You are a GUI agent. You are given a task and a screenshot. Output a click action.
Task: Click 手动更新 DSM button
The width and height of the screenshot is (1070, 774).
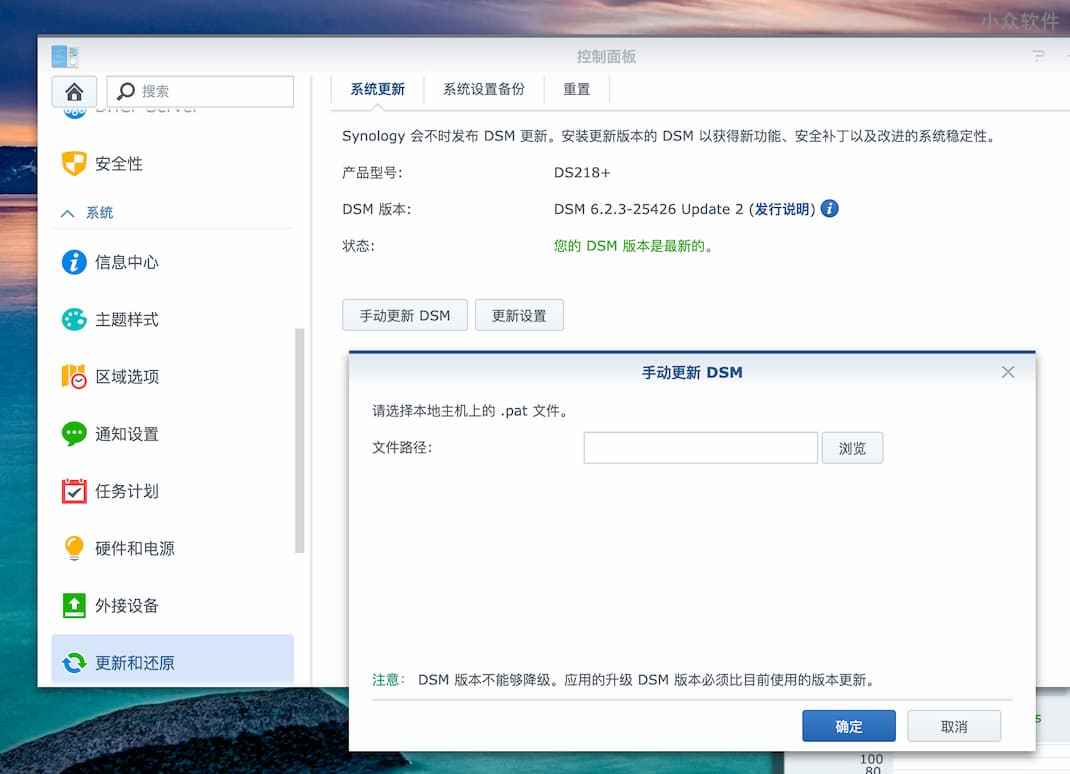[x=405, y=315]
